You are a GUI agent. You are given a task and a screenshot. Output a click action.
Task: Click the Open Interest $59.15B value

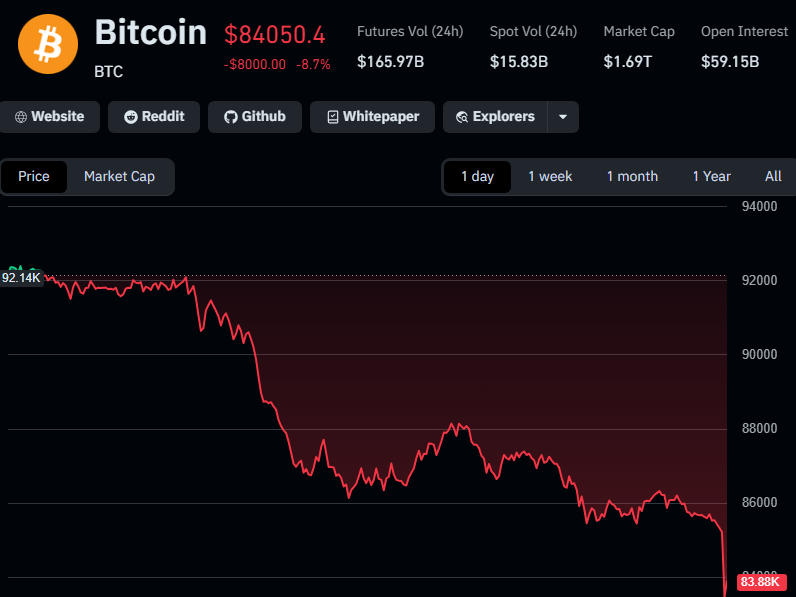tap(730, 62)
